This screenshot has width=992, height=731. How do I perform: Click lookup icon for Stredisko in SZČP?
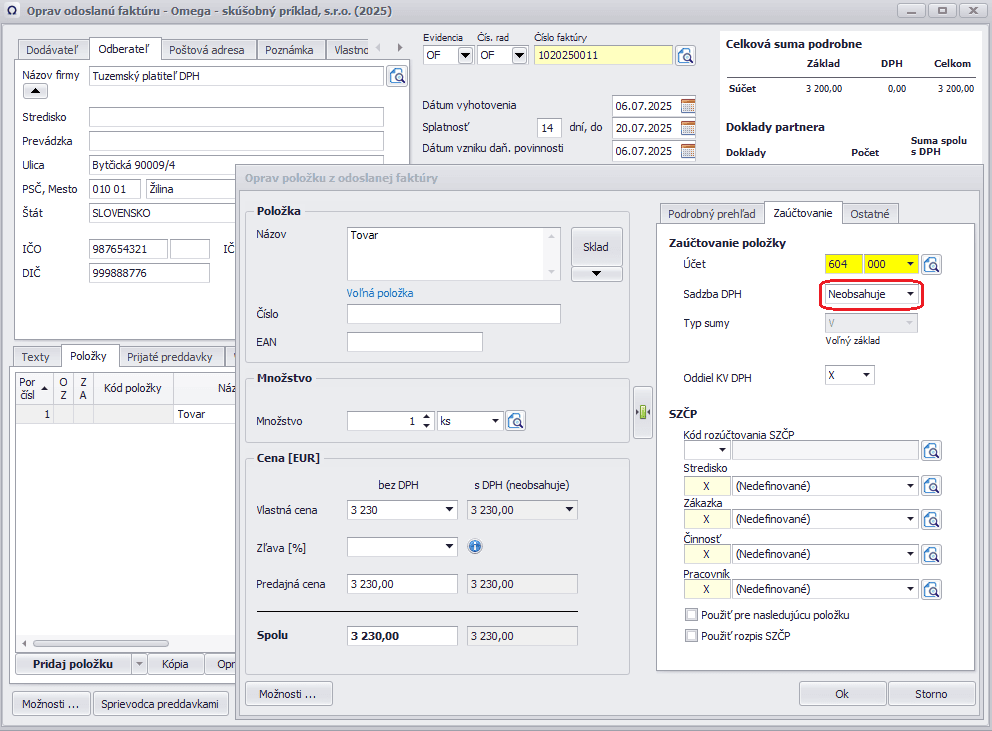click(x=932, y=486)
